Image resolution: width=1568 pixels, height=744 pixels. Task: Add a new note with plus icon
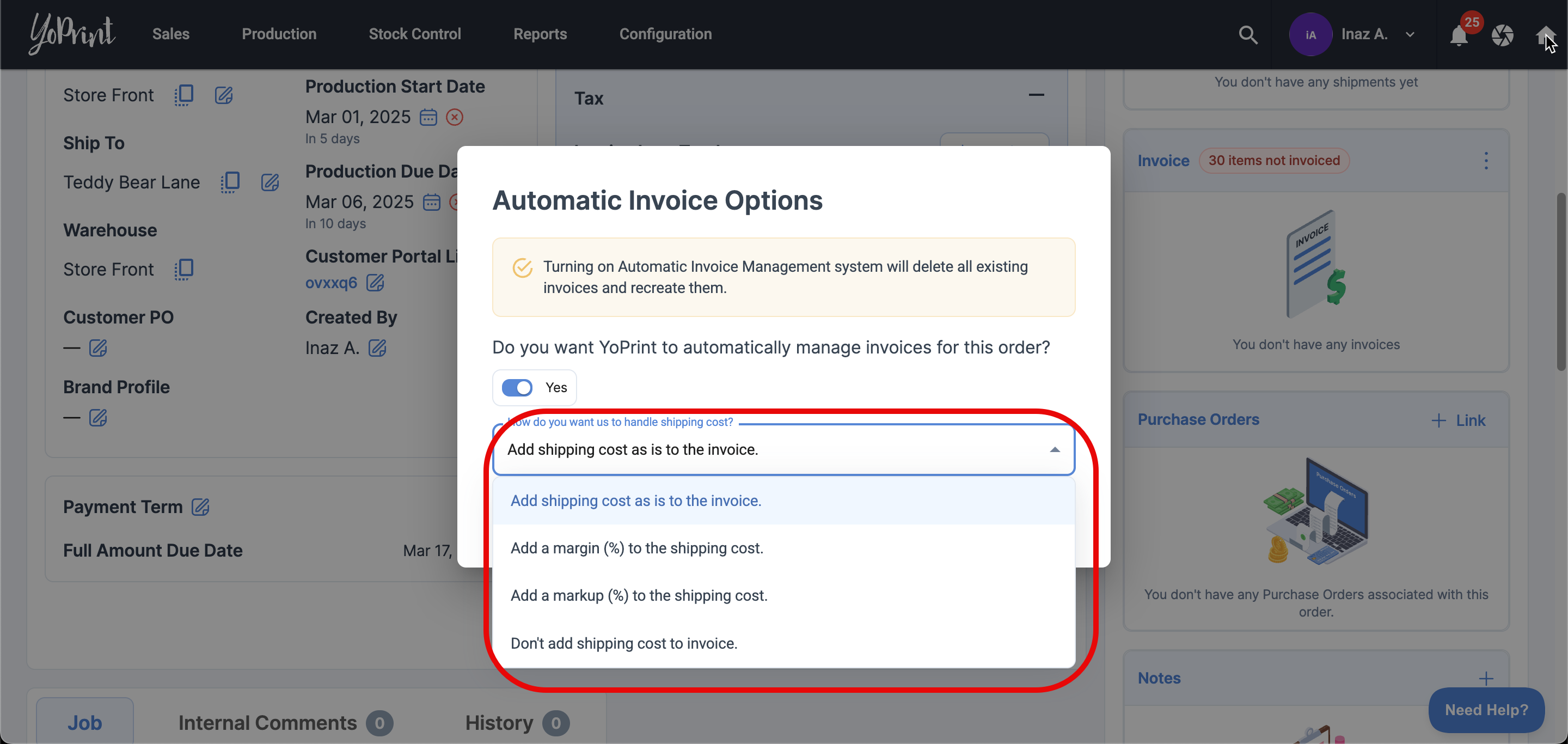point(1486,678)
